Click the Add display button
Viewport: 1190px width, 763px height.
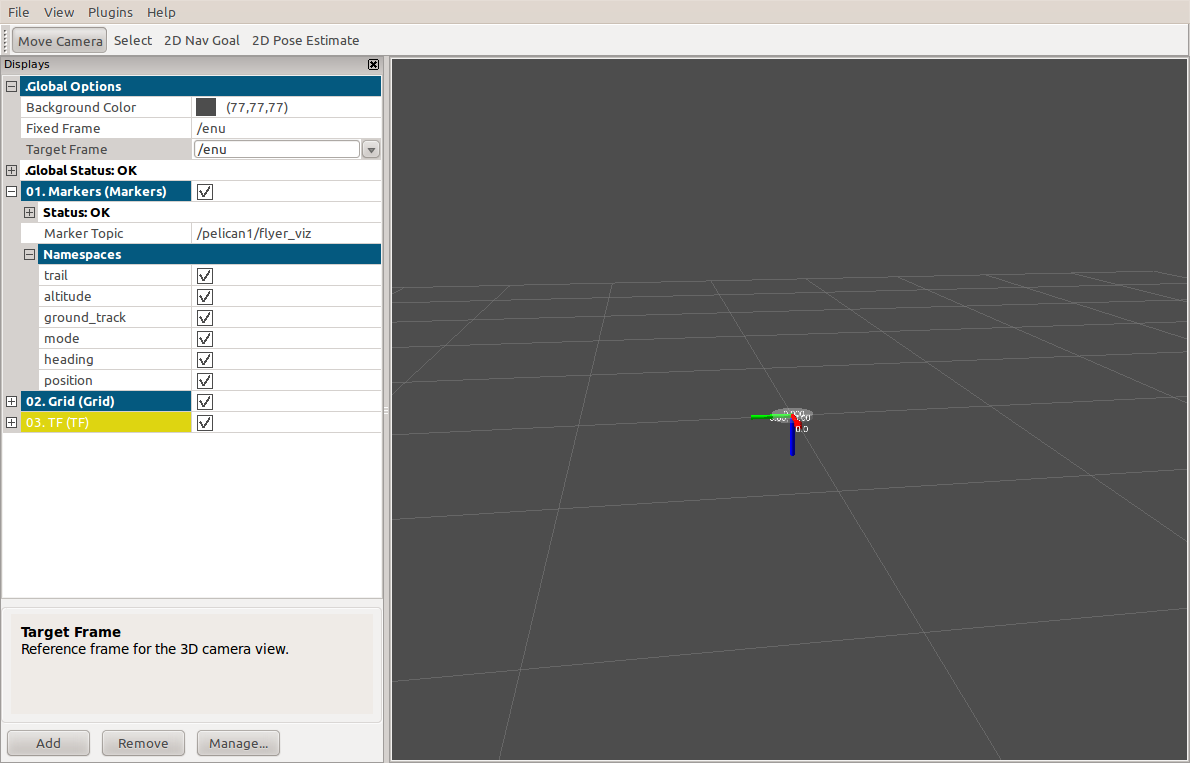click(x=48, y=743)
